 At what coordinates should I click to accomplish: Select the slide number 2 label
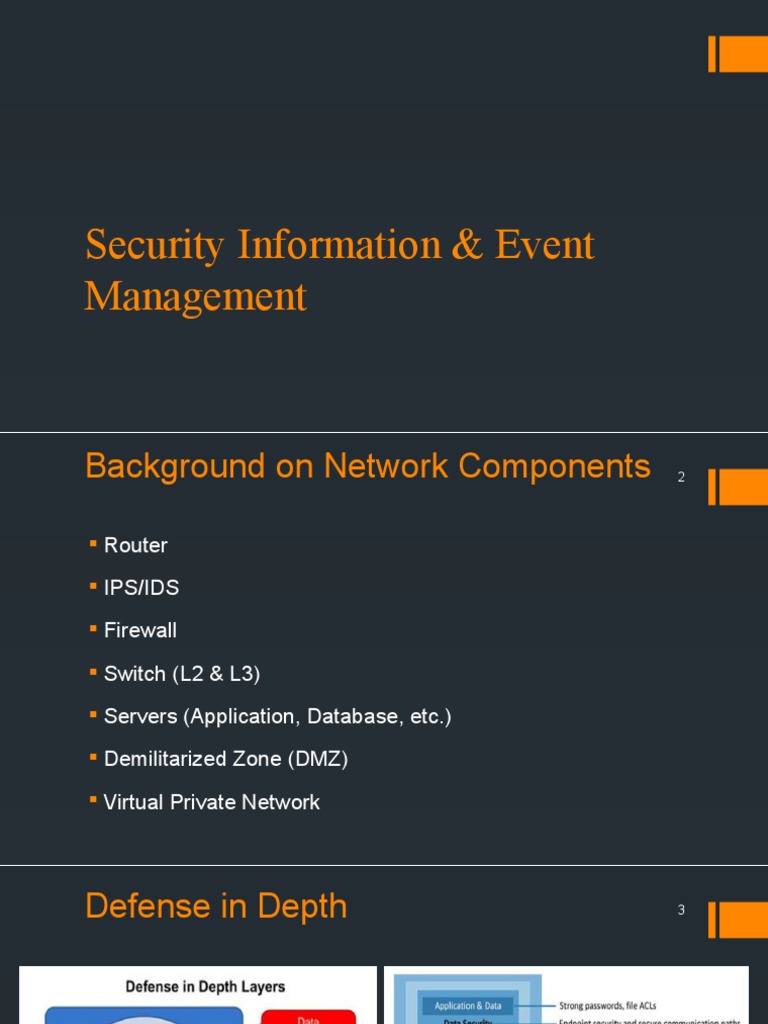point(681,477)
